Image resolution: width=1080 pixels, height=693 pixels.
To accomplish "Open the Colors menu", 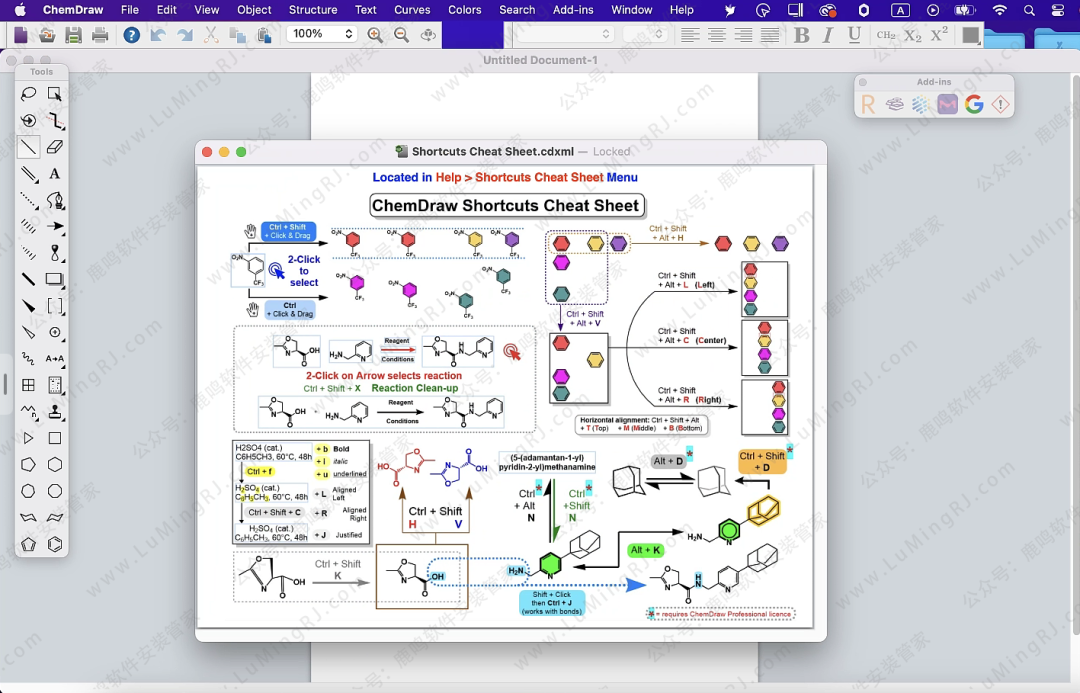I will [x=464, y=10].
